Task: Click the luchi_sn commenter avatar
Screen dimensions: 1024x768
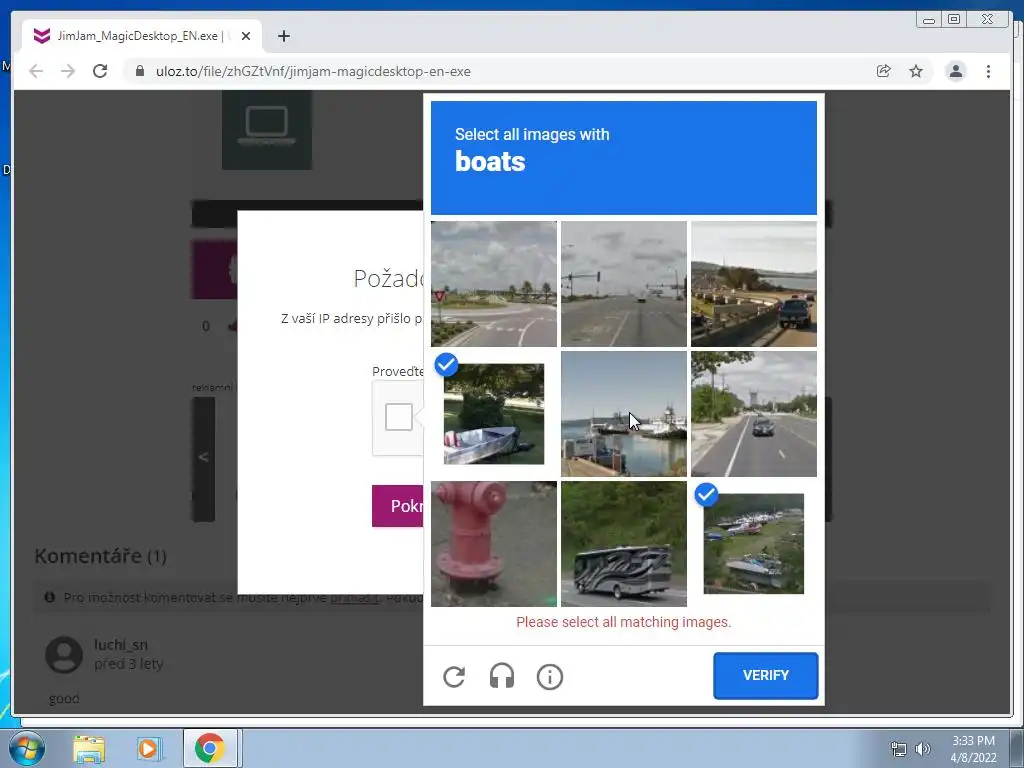Action: (64, 655)
